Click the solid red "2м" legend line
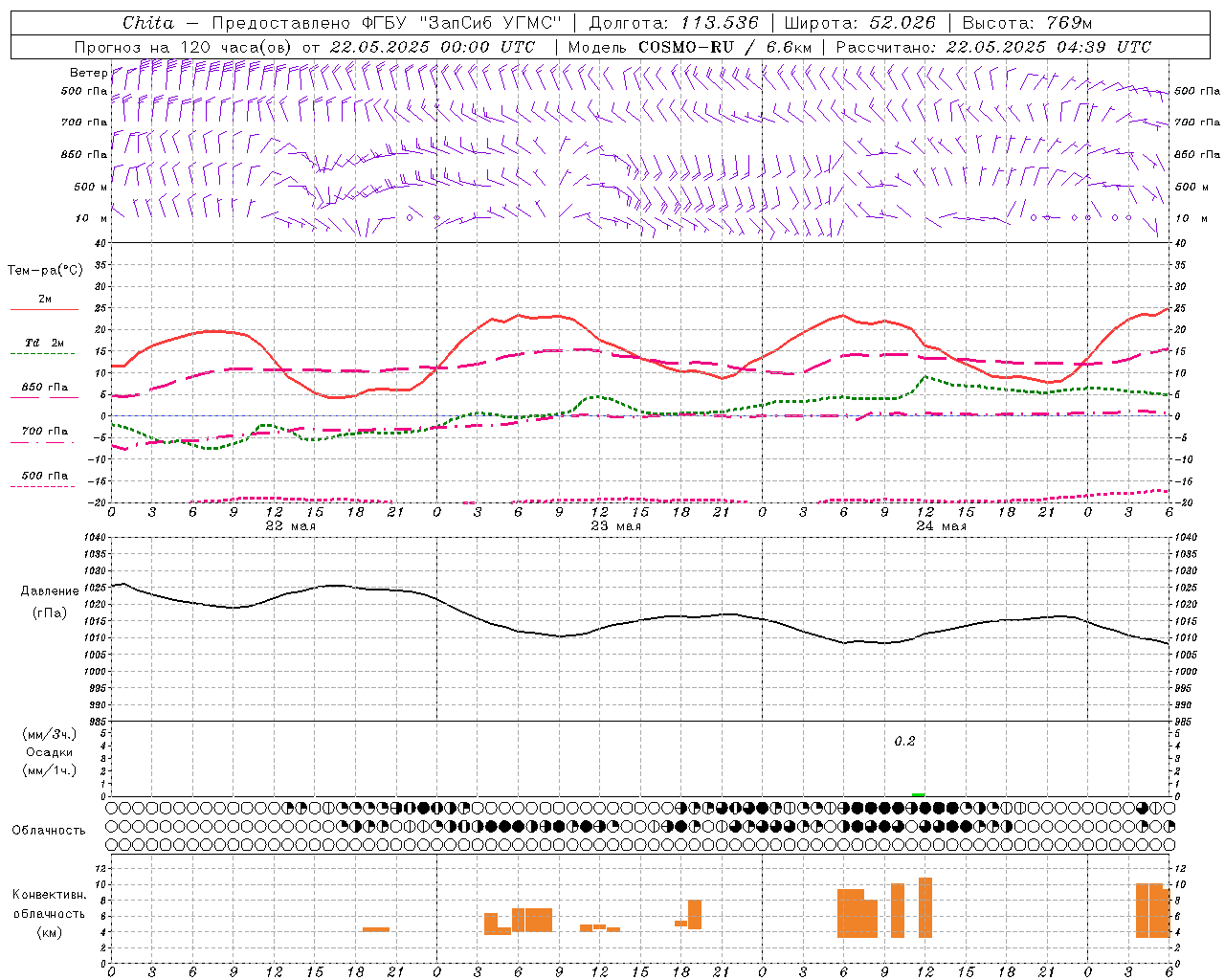Screen dimensions: 1225x980 tap(44, 309)
